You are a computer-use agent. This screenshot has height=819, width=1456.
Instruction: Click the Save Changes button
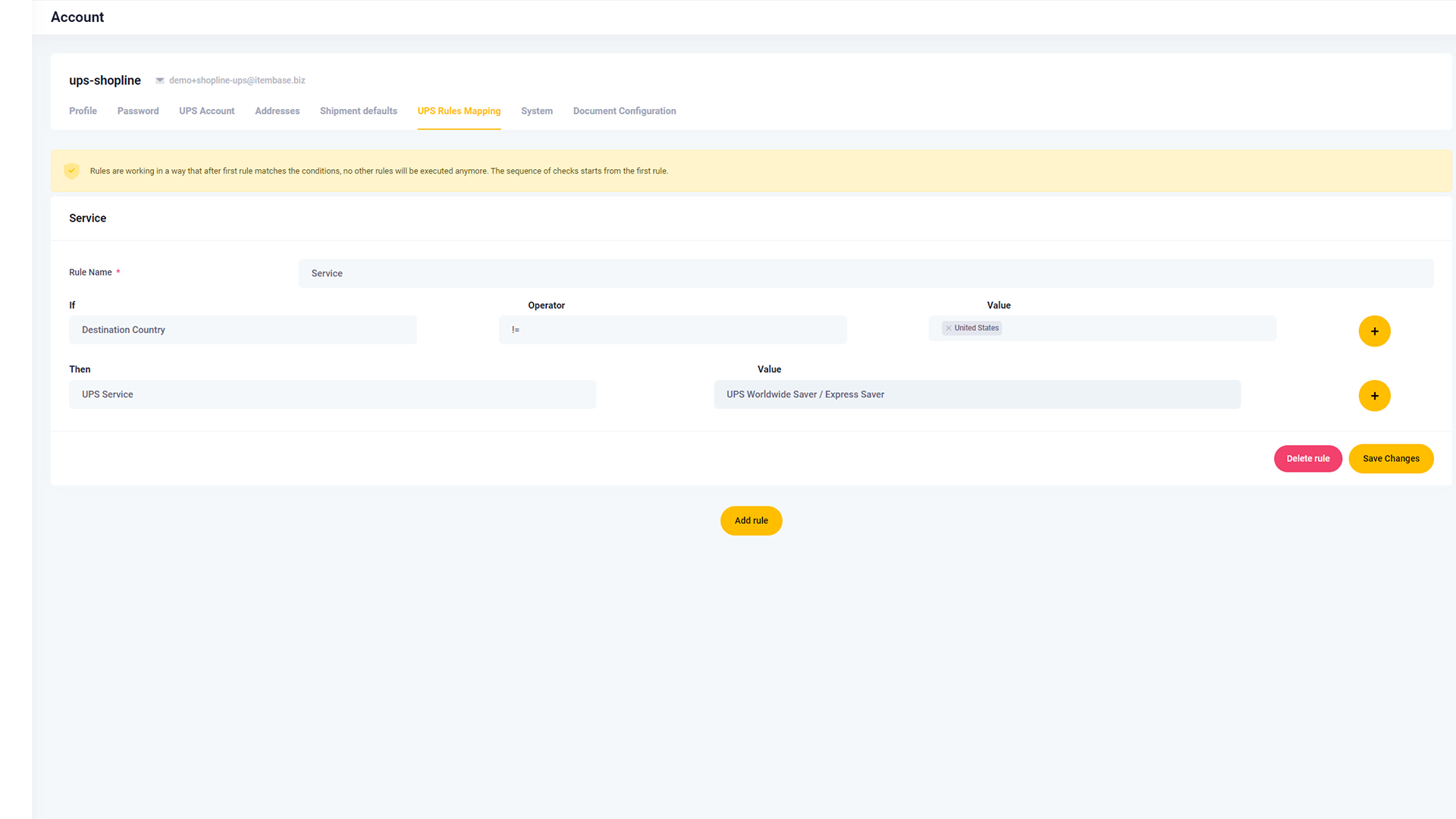(1391, 459)
